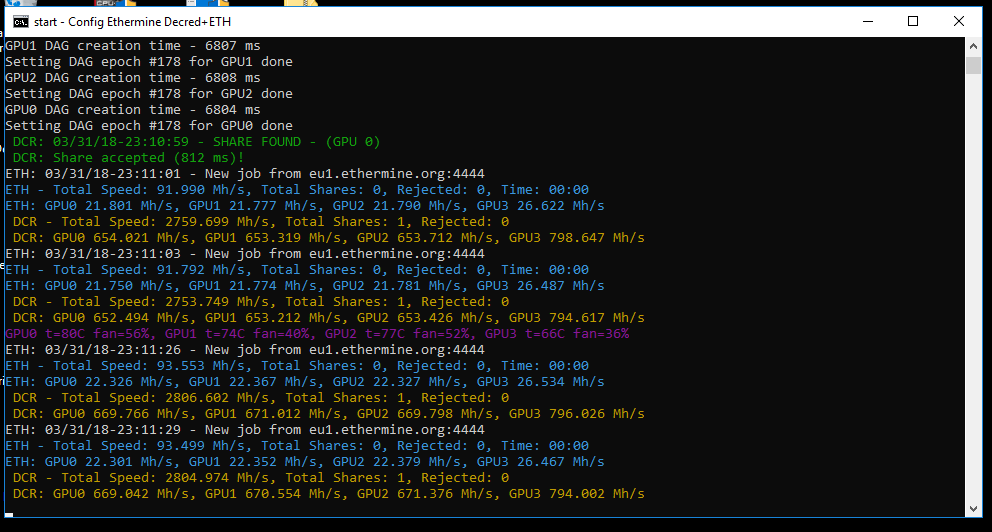This screenshot has height=532, width=992.
Task: Click the DCR line with GPU0 652.494 Mh/s
Action: point(328,318)
